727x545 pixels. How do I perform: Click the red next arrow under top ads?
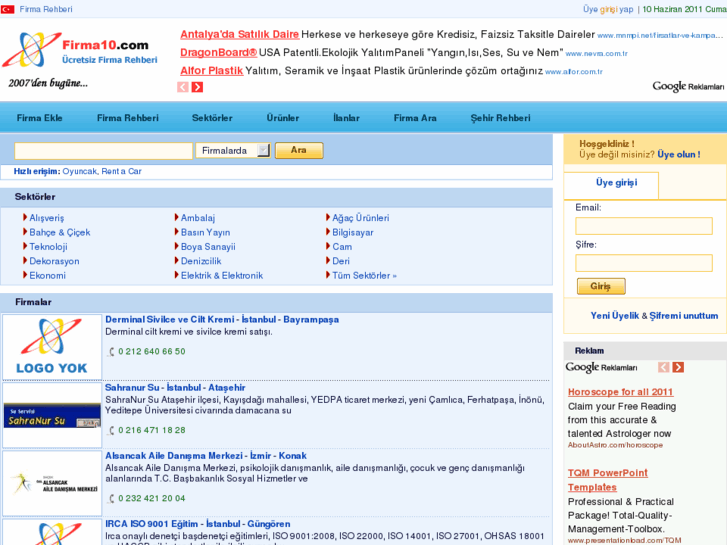[197, 87]
